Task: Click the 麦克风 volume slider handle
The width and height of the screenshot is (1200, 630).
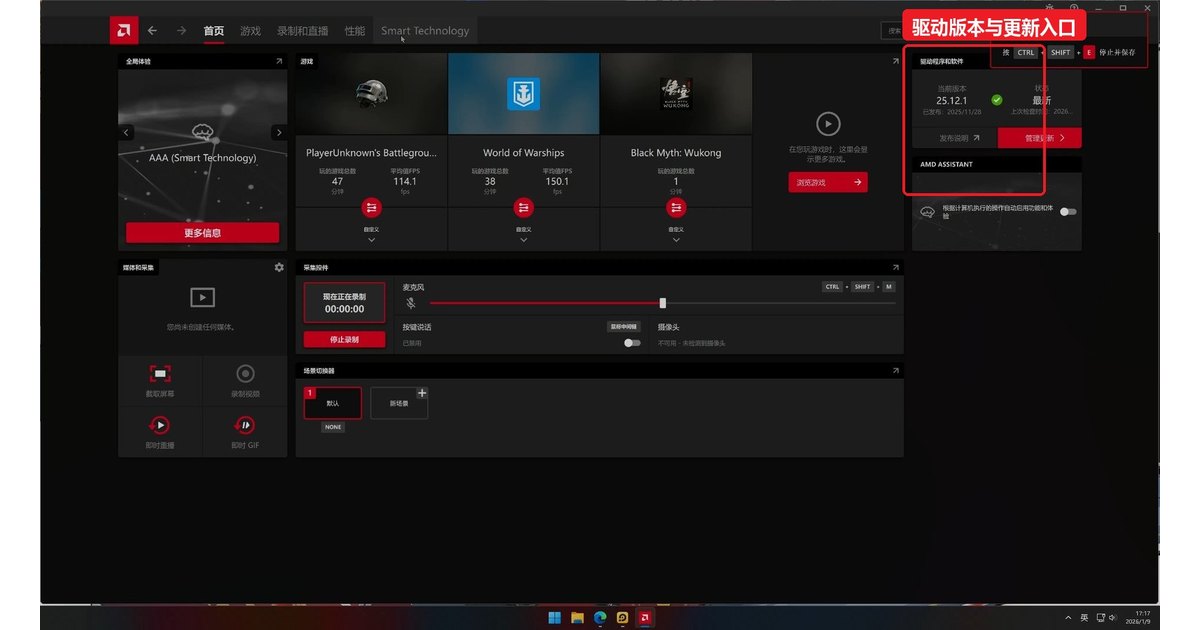Action: point(663,303)
